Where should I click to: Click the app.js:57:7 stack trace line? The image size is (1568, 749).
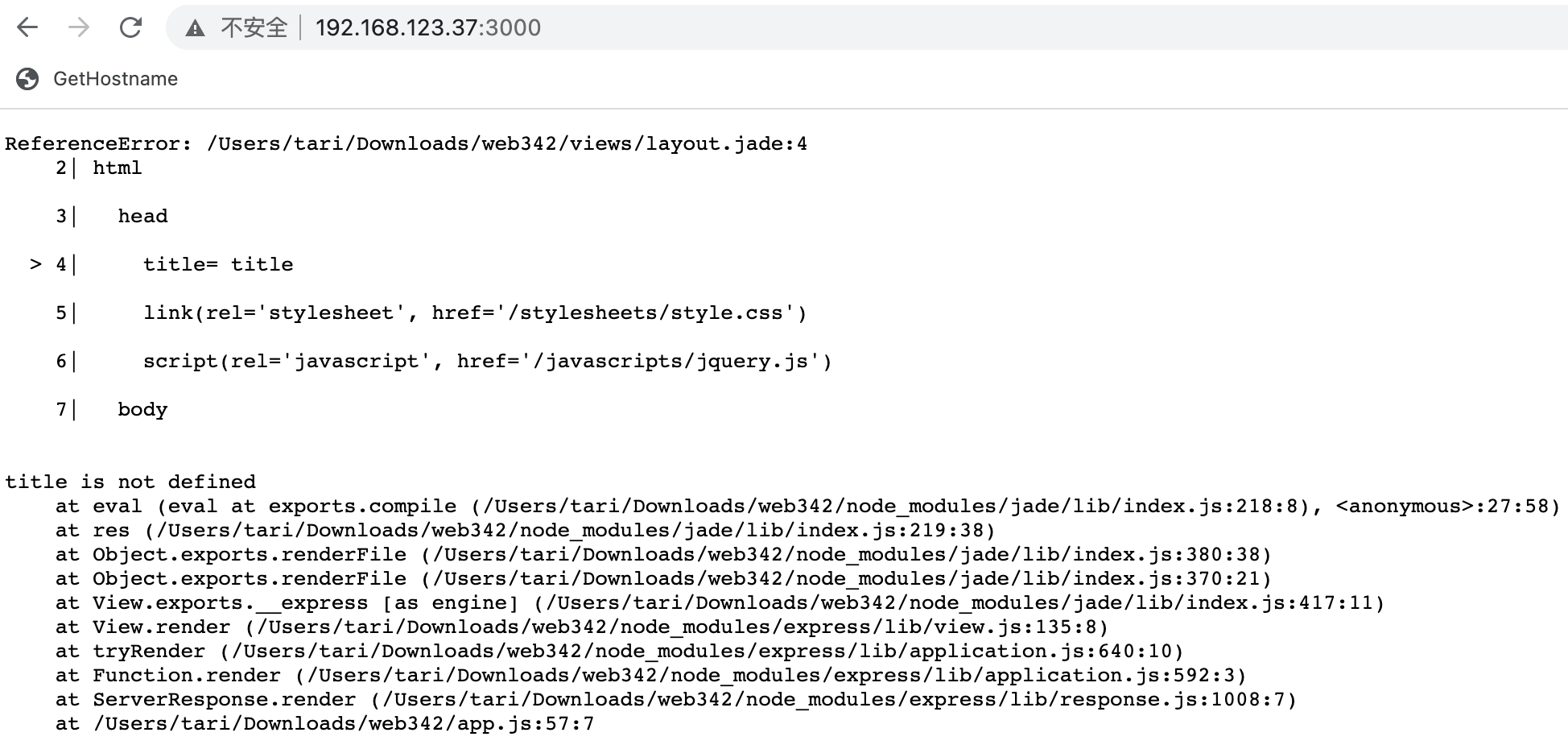click(325, 723)
